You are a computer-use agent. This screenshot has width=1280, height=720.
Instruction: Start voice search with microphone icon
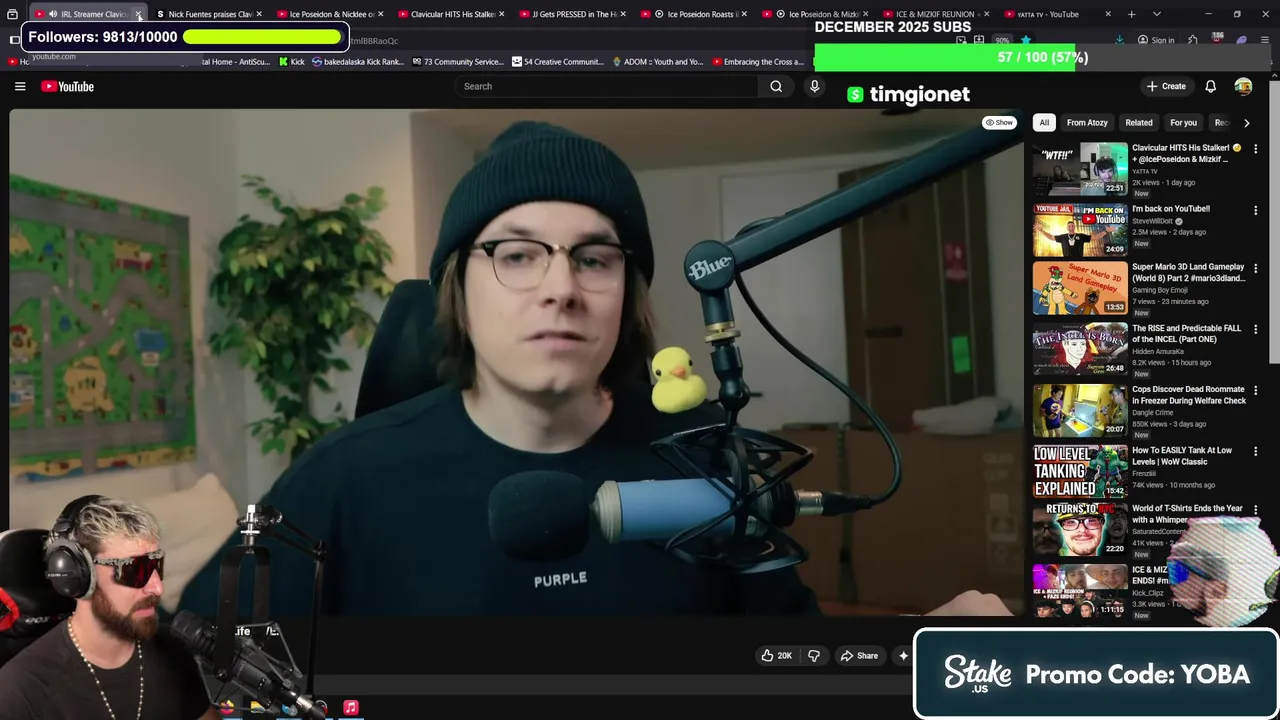(814, 87)
